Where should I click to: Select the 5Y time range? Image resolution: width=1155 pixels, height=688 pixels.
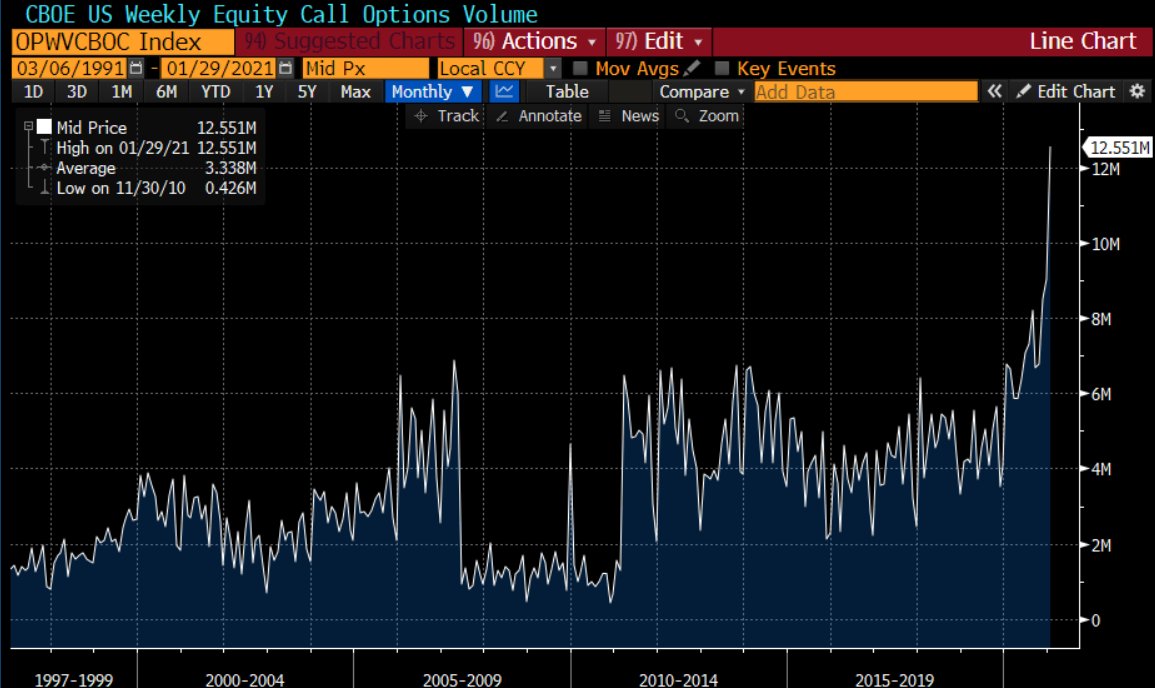pos(307,92)
